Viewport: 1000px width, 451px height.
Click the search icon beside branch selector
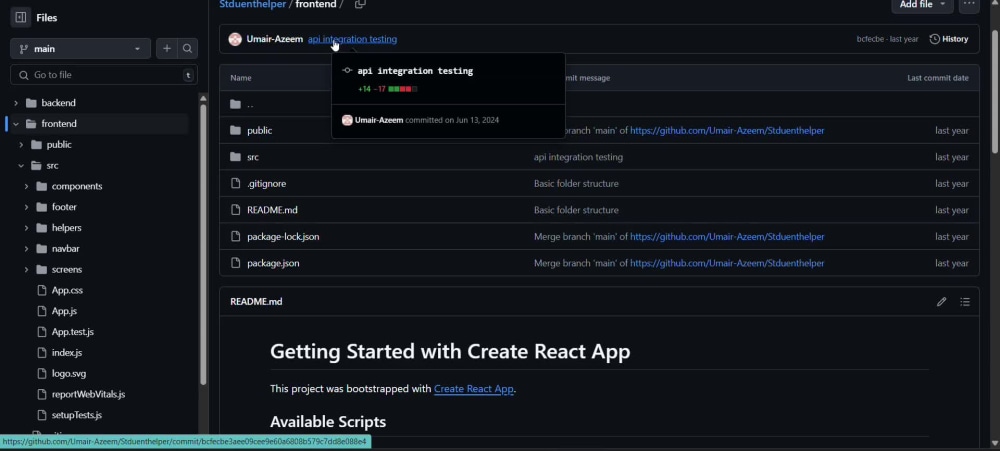coord(187,48)
